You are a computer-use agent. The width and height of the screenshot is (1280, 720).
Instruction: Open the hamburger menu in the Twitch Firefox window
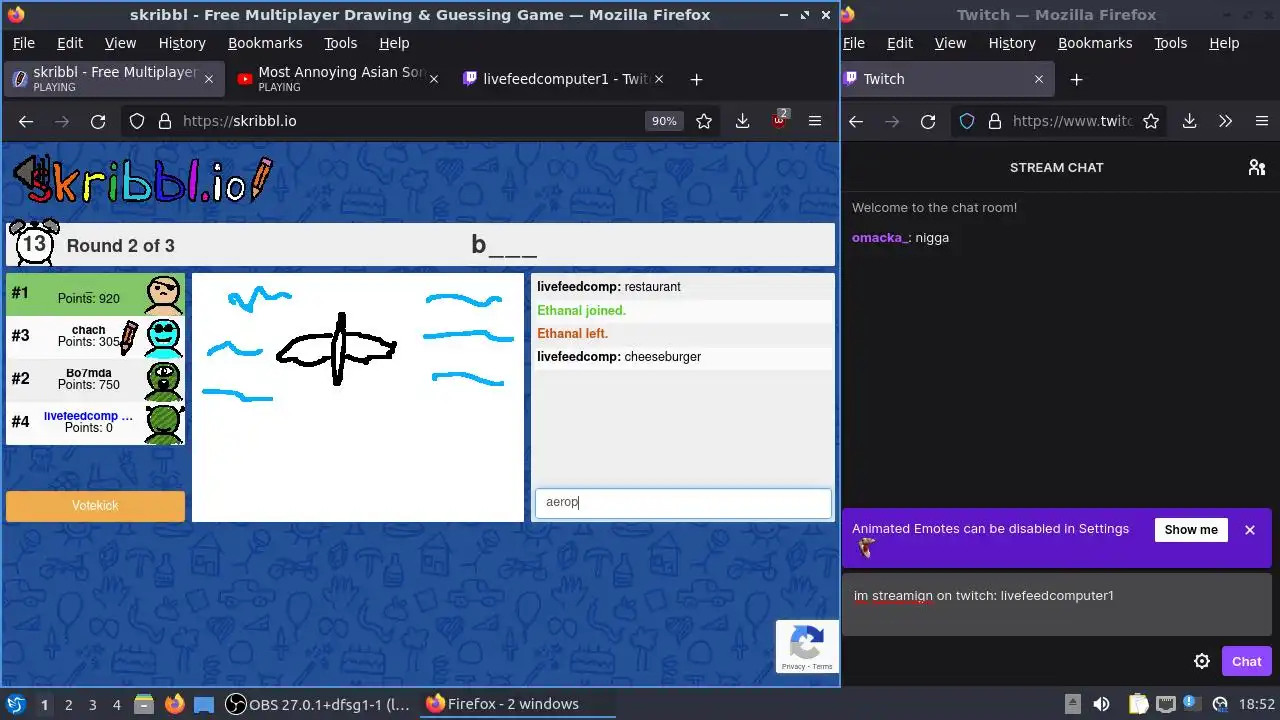click(x=1261, y=121)
